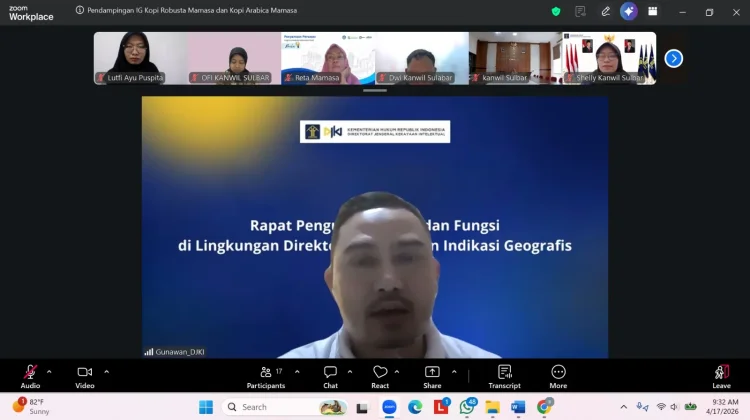Screen dimensions: 750x420
Task: Open weather widget showing 82°F Sunny
Action: 31,407
